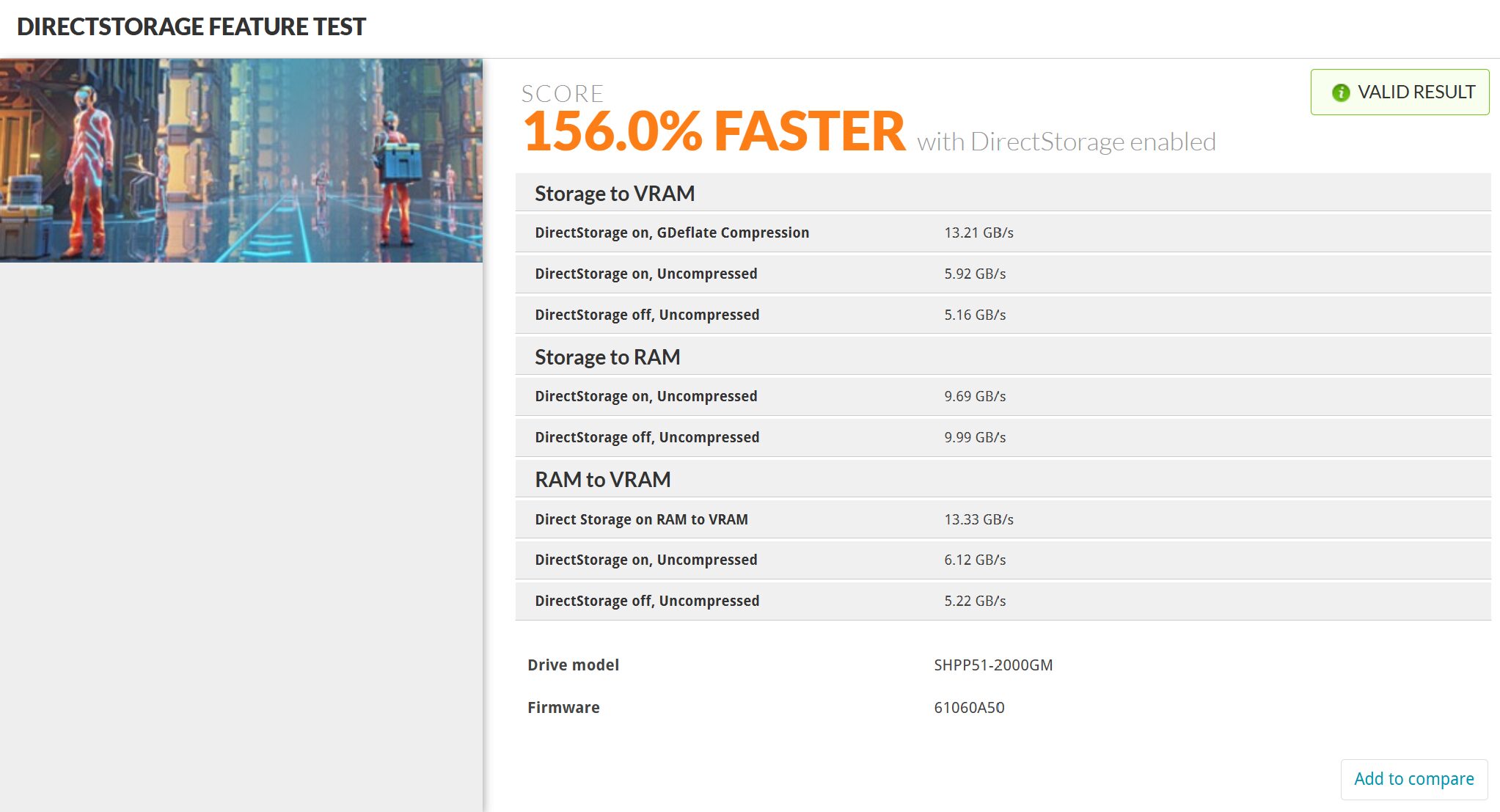1500x812 pixels.
Task: Click the firmware value 61060A50
Action: pyautogui.click(x=969, y=708)
